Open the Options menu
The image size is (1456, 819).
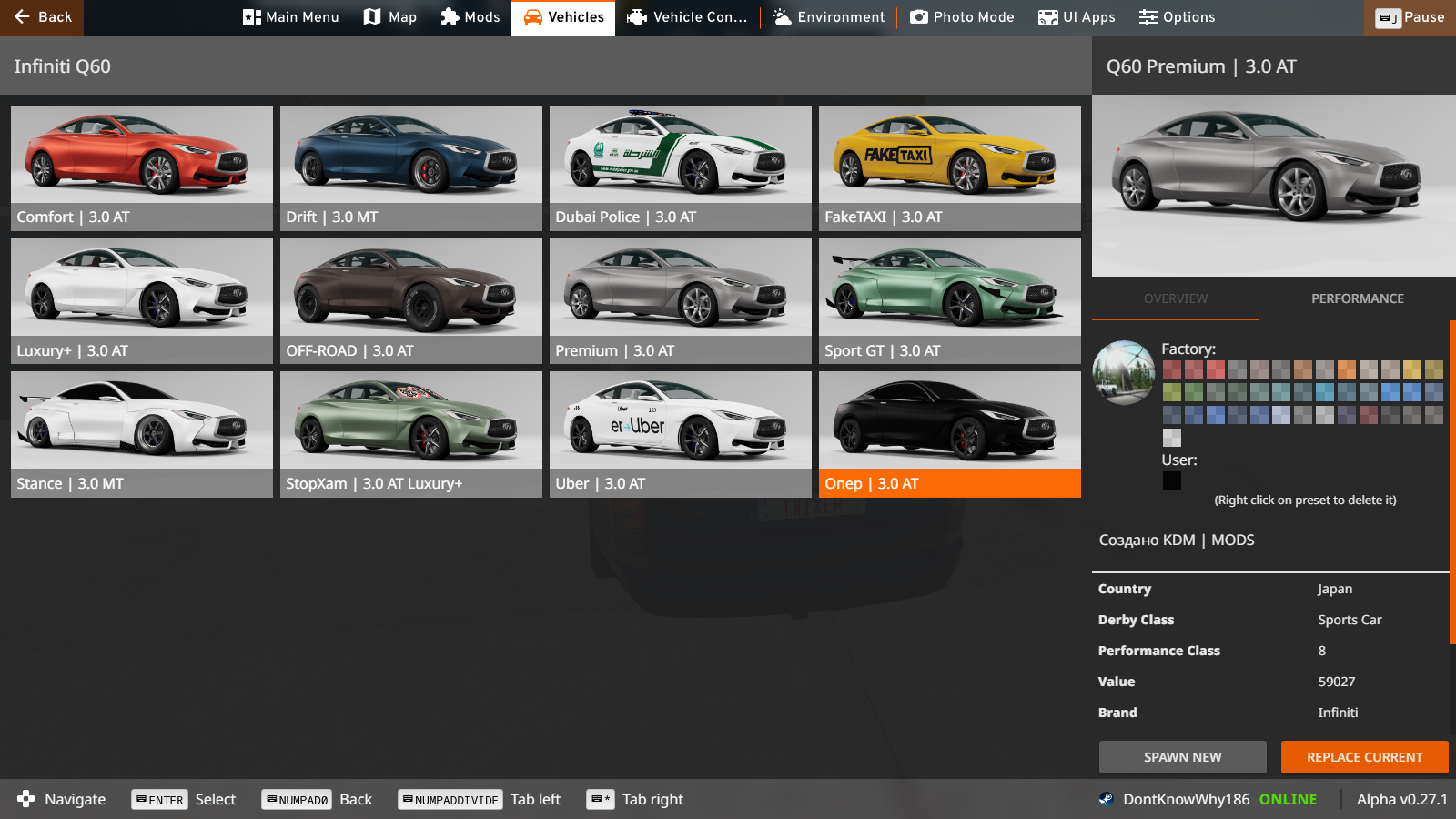click(x=1177, y=17)
